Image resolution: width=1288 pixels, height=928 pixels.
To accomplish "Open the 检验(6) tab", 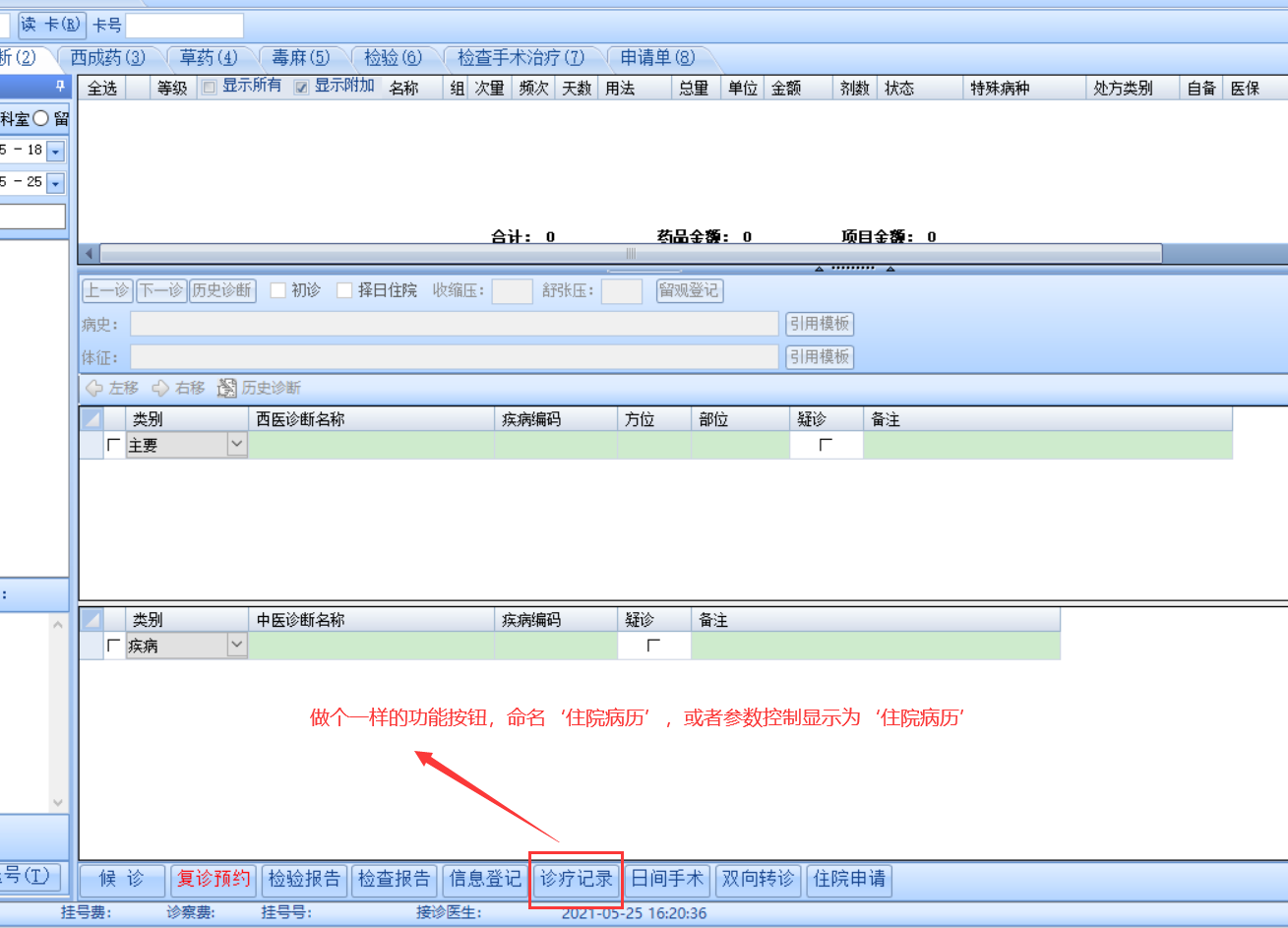I will [x=393, y=58].
